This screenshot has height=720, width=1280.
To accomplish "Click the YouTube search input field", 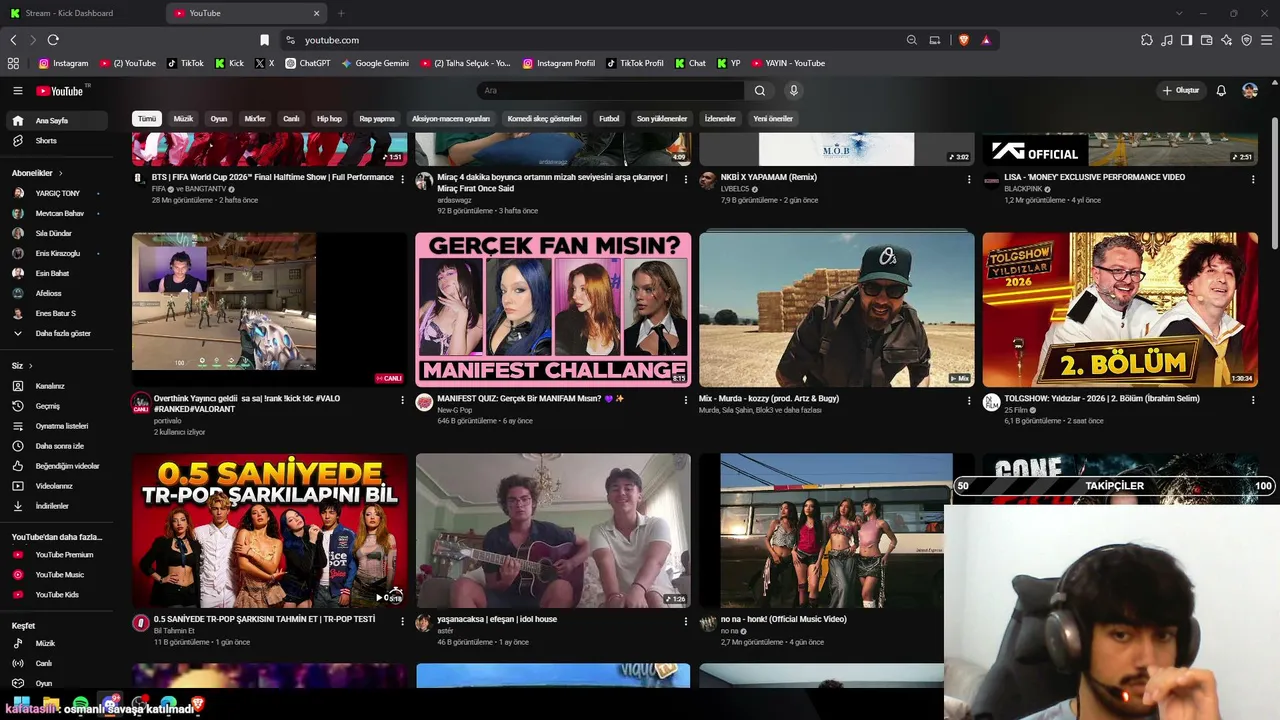I will [x=610, y=91].
